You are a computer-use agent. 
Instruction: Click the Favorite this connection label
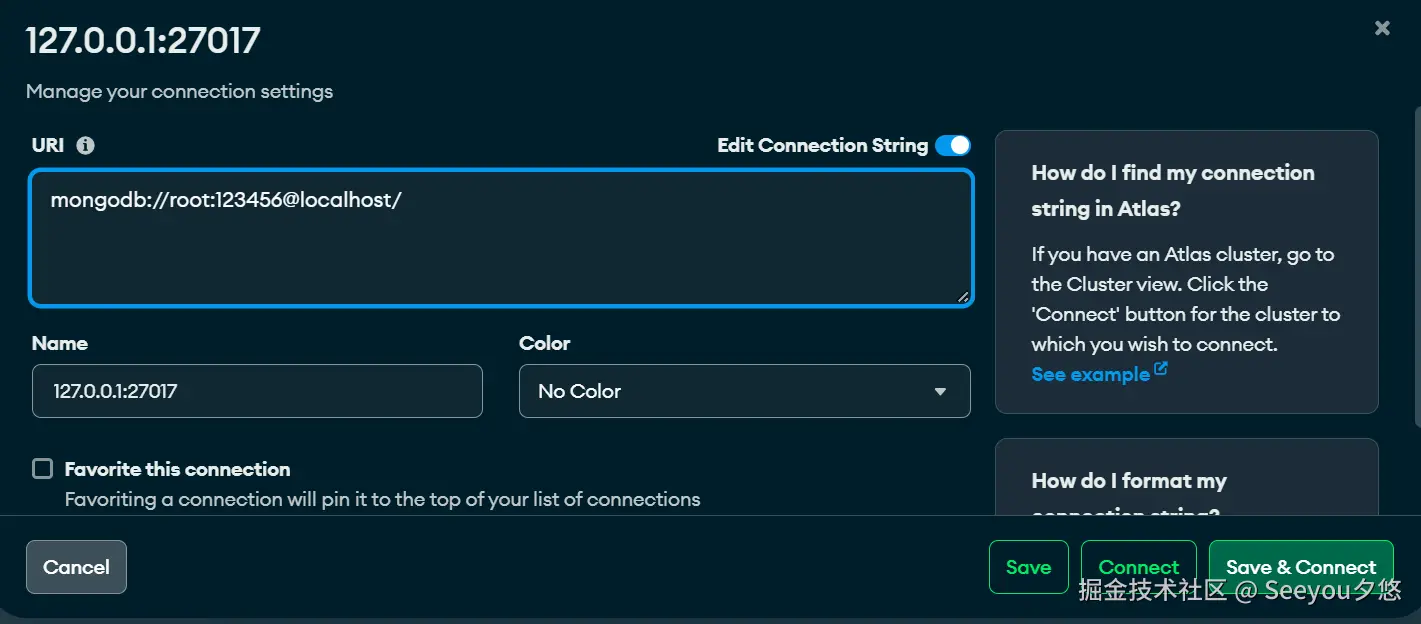177,469
